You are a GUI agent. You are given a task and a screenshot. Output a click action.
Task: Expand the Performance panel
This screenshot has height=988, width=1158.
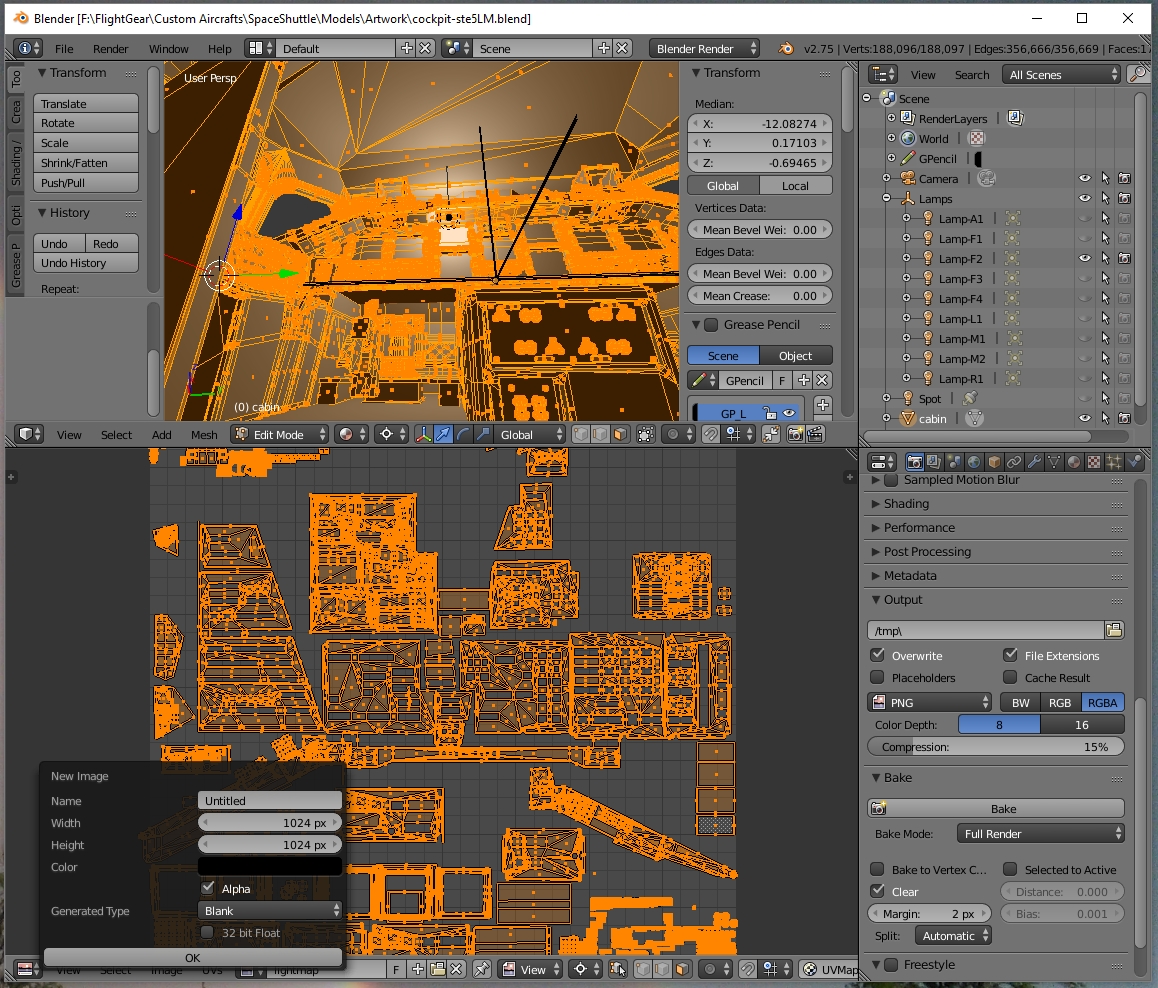(x=919, y=527)
